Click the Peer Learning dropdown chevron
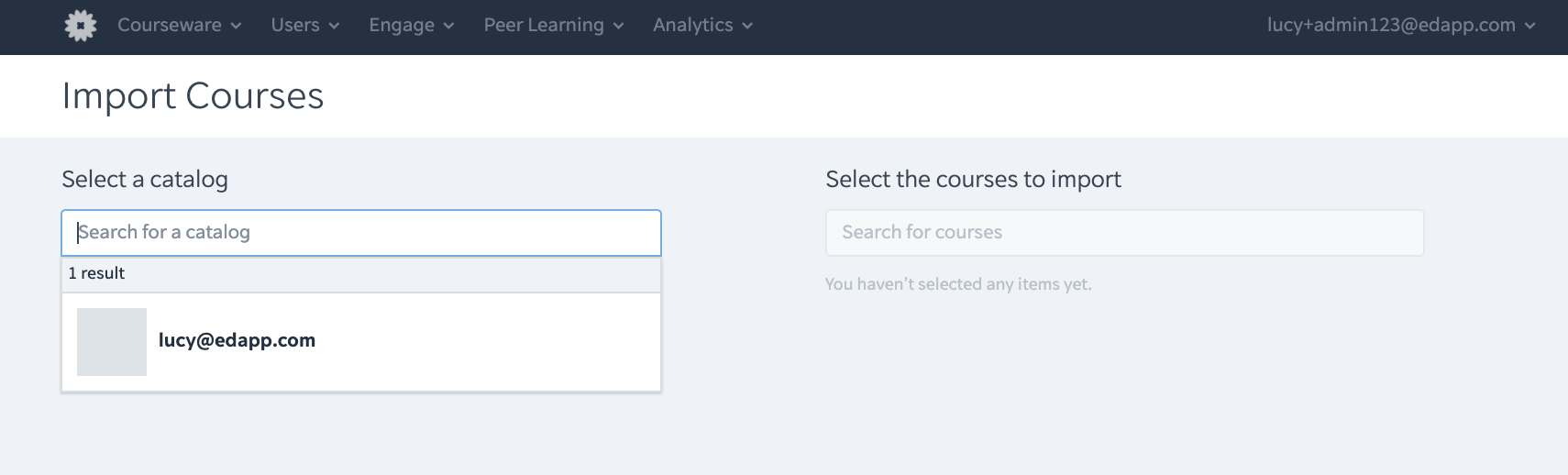The image size is (1568, 475). (618, 27)
